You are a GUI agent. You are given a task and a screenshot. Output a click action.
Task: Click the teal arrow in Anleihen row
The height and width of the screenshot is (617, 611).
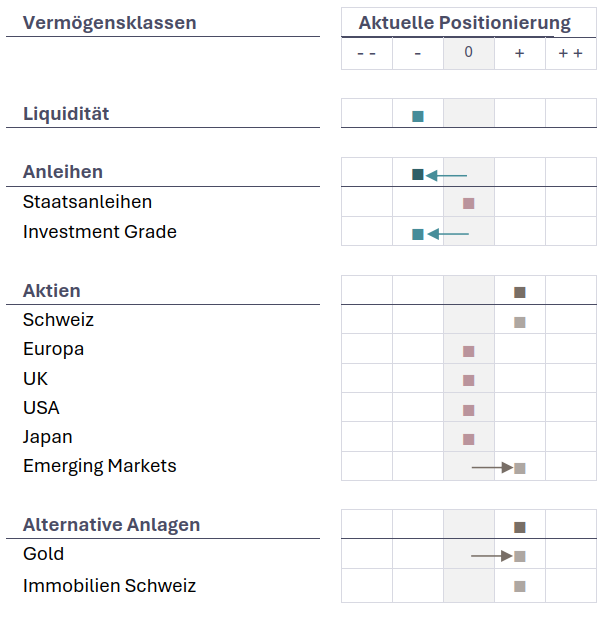point(447,175)
